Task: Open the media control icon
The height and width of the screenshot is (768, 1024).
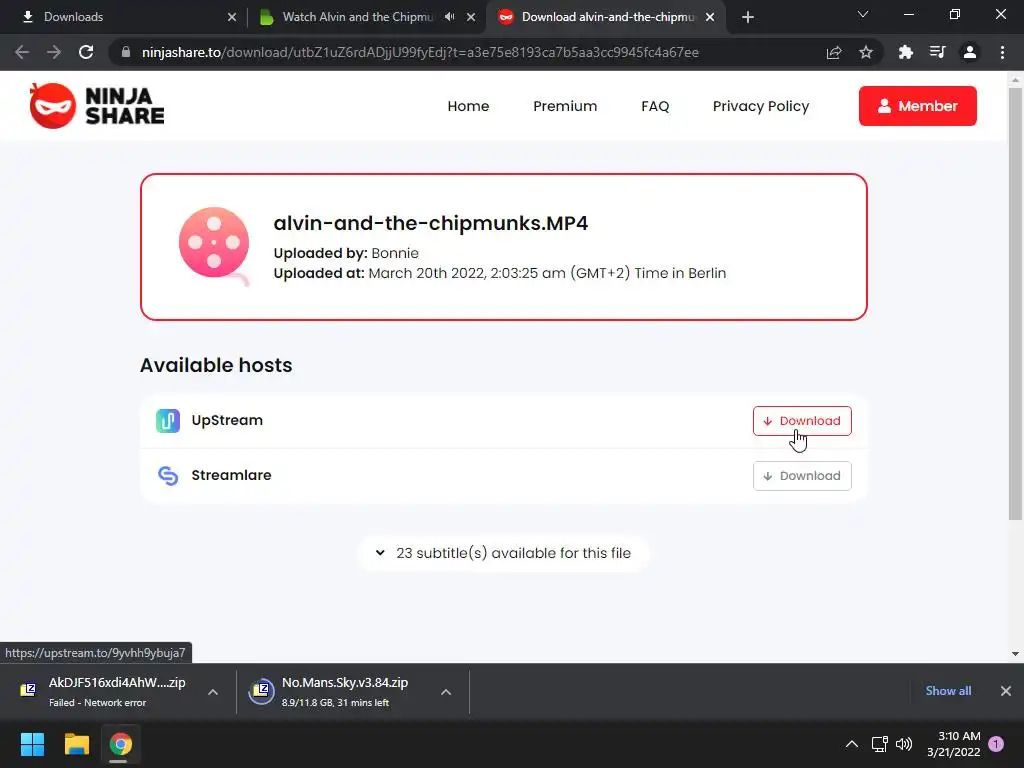Action: [x=937, y=52]
